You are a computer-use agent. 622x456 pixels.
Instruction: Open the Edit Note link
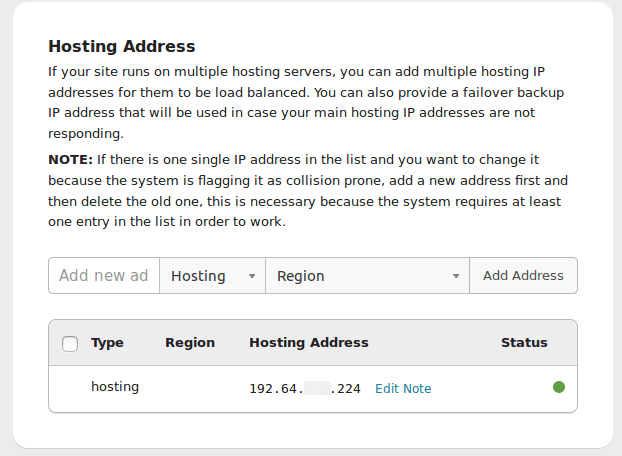point(403,389)
